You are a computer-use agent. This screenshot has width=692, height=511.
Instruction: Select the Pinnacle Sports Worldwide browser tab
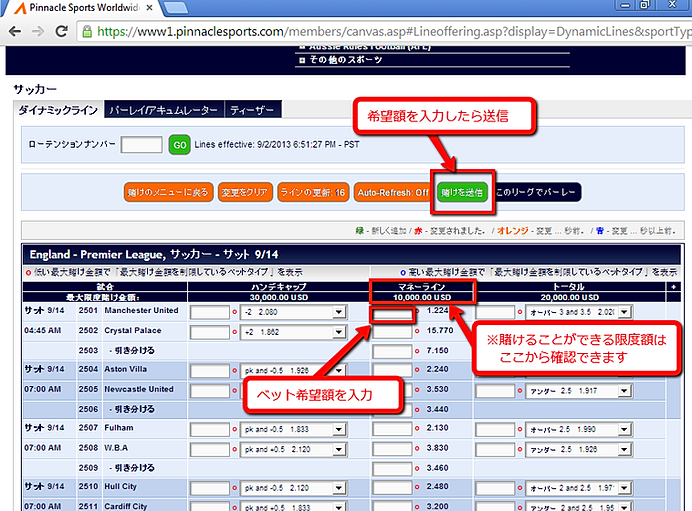[84, 8]
